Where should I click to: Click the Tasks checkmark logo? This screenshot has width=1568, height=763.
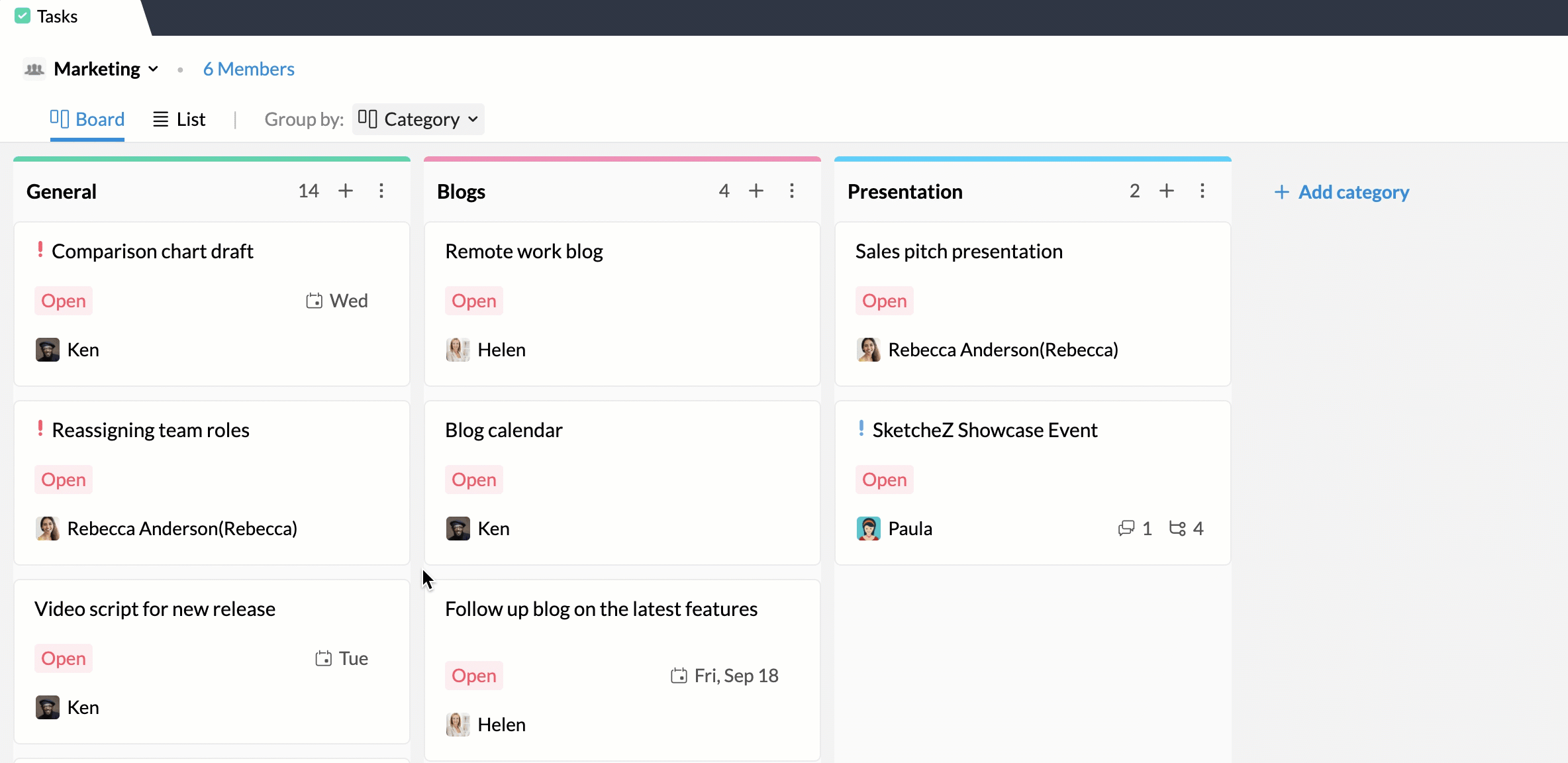coord(23,16)
